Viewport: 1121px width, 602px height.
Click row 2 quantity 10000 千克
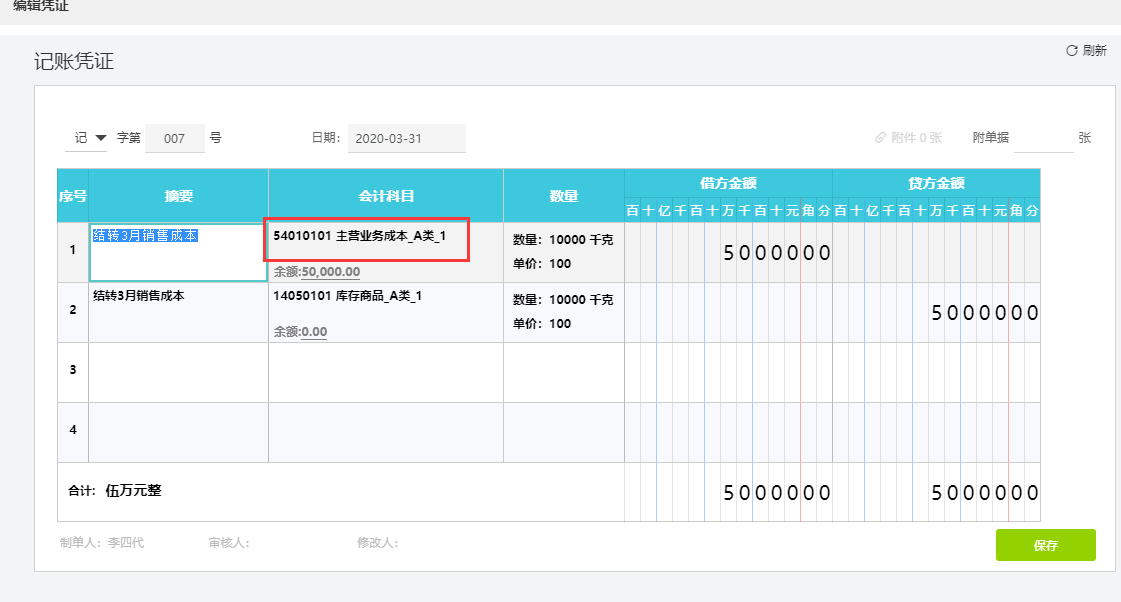(x=563, y=300)
